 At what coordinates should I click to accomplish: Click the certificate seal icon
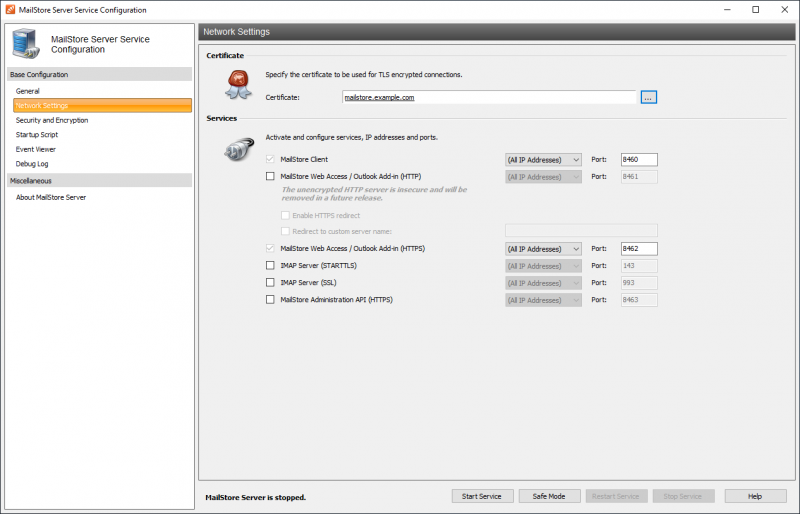238,85
